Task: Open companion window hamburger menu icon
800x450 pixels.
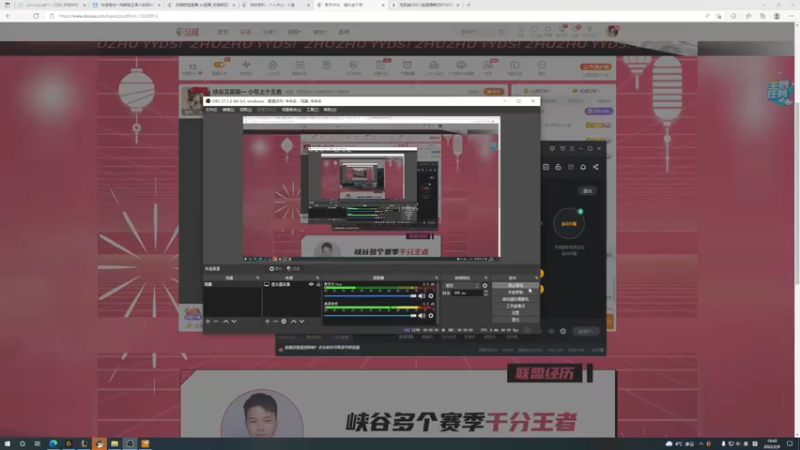Action: point(571,148)
